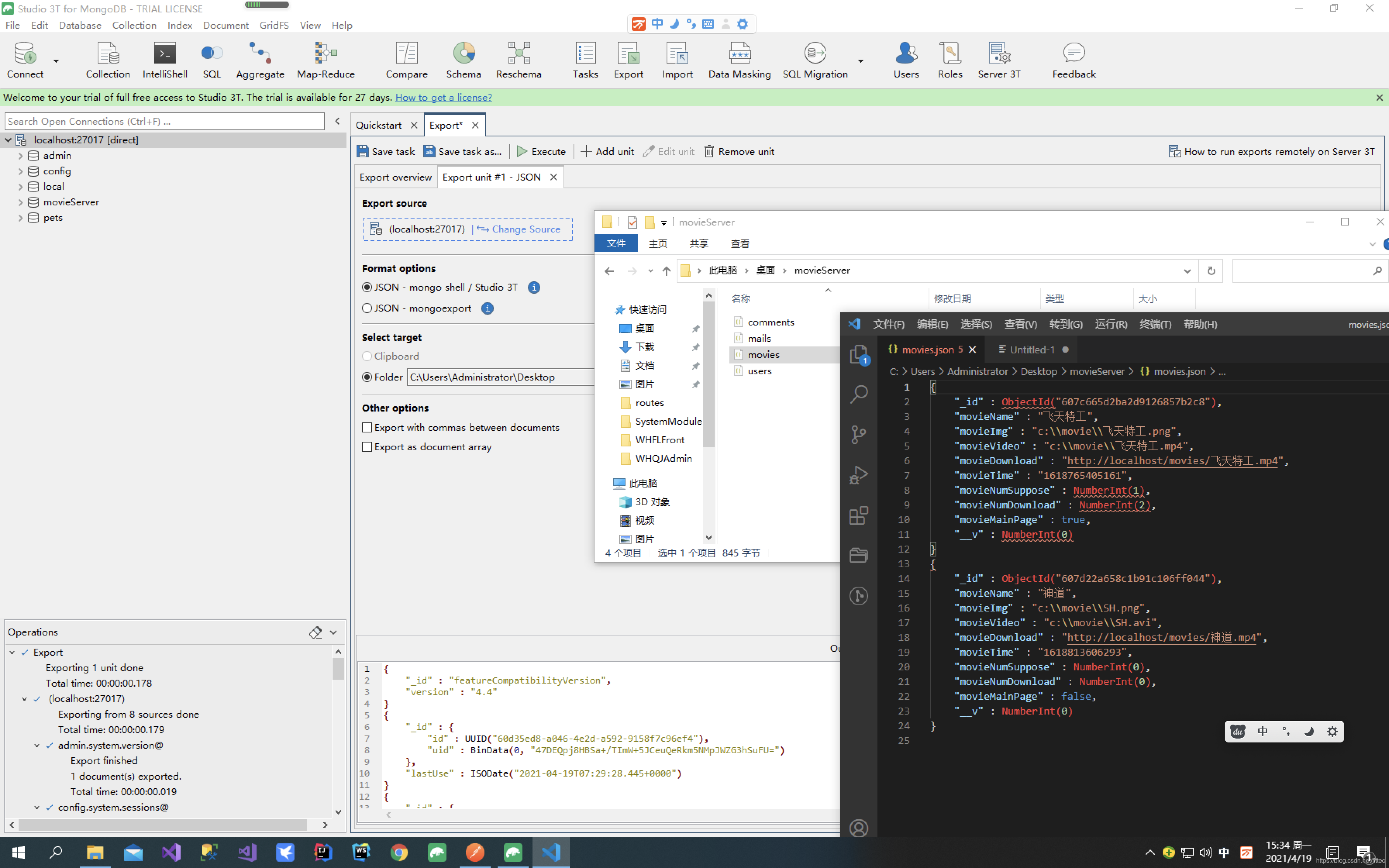Open the Connect dropdown arrow

(x=56, y=60)
